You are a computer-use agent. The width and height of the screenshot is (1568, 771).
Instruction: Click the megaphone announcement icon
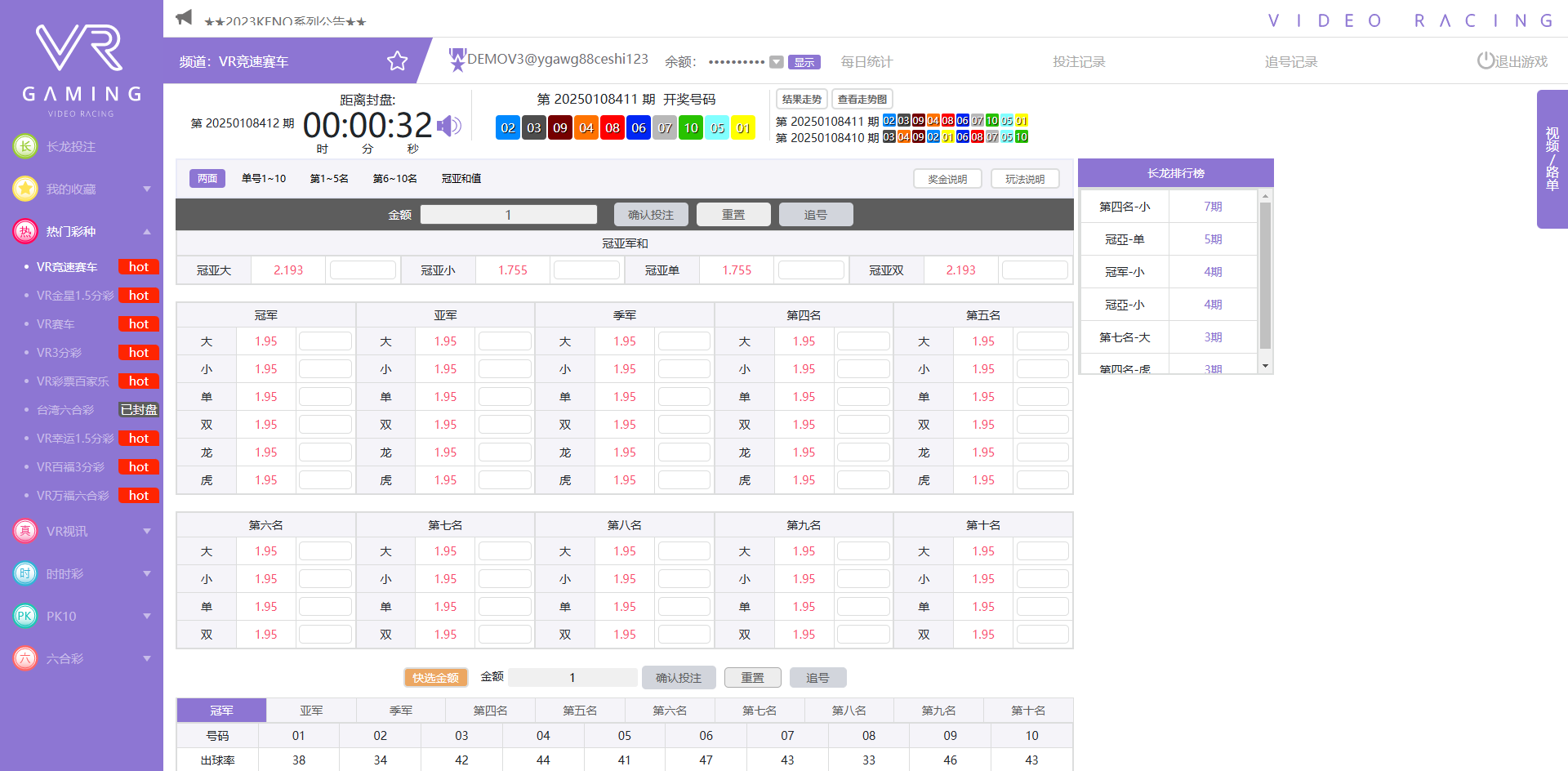click(x=185, y=17)
